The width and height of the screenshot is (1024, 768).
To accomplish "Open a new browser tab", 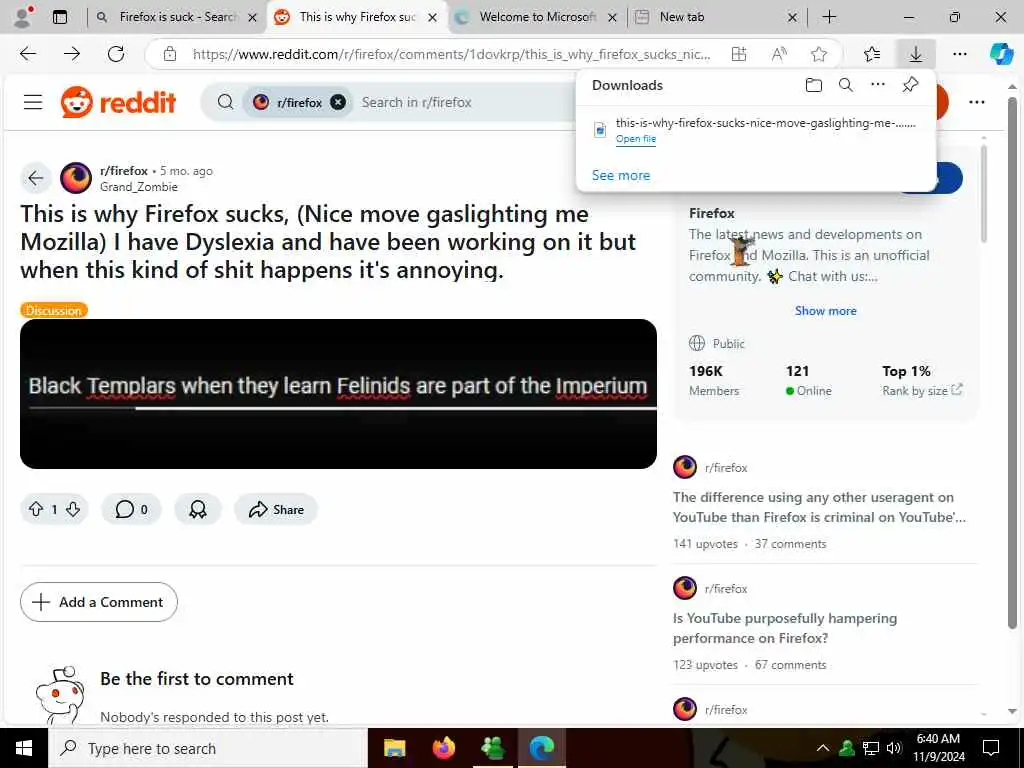I will (829, 17).
